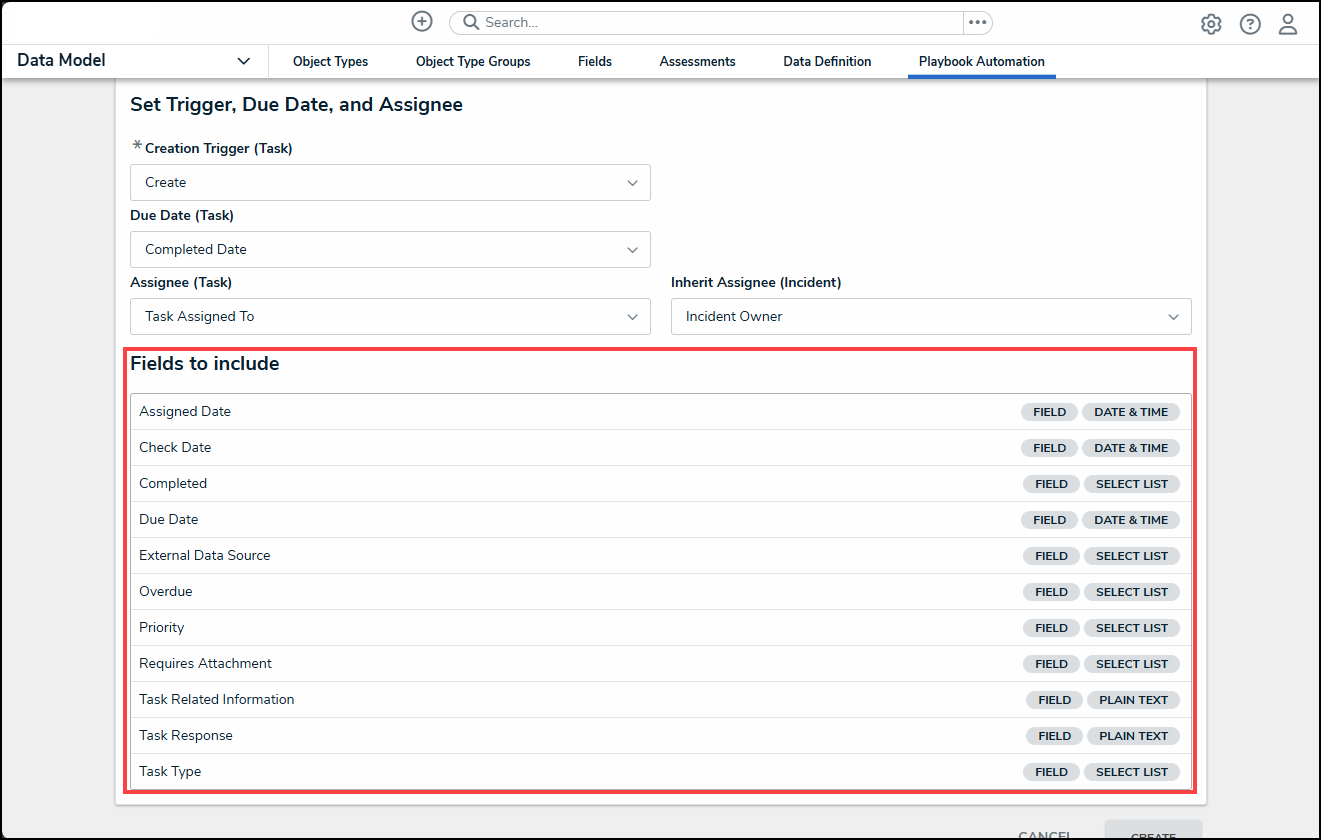Choose the External Data Source row

click(x=660, y=556)
